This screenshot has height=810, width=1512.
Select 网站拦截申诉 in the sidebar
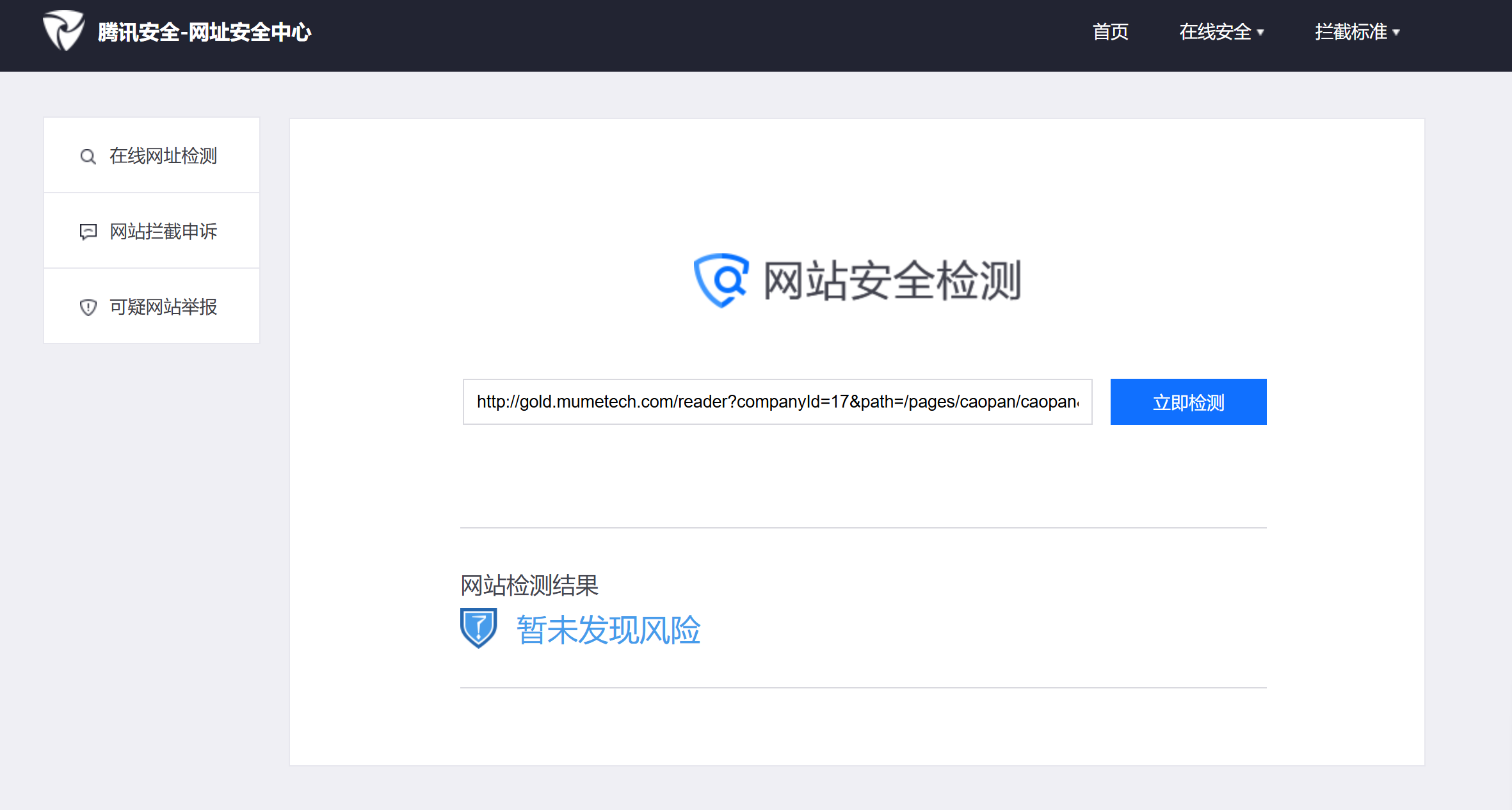163,231
